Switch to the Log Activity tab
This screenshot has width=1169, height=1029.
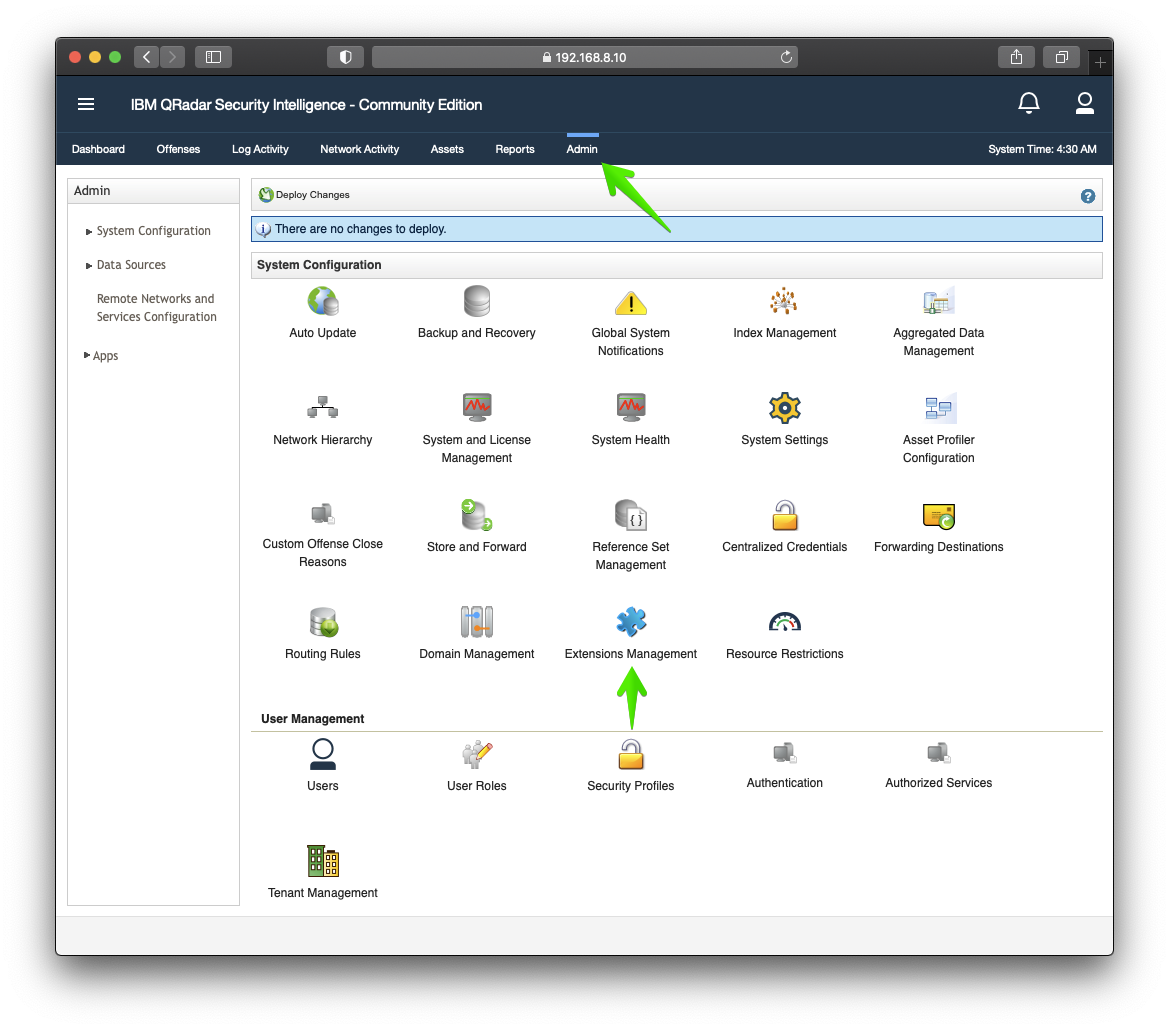(260, 149)
